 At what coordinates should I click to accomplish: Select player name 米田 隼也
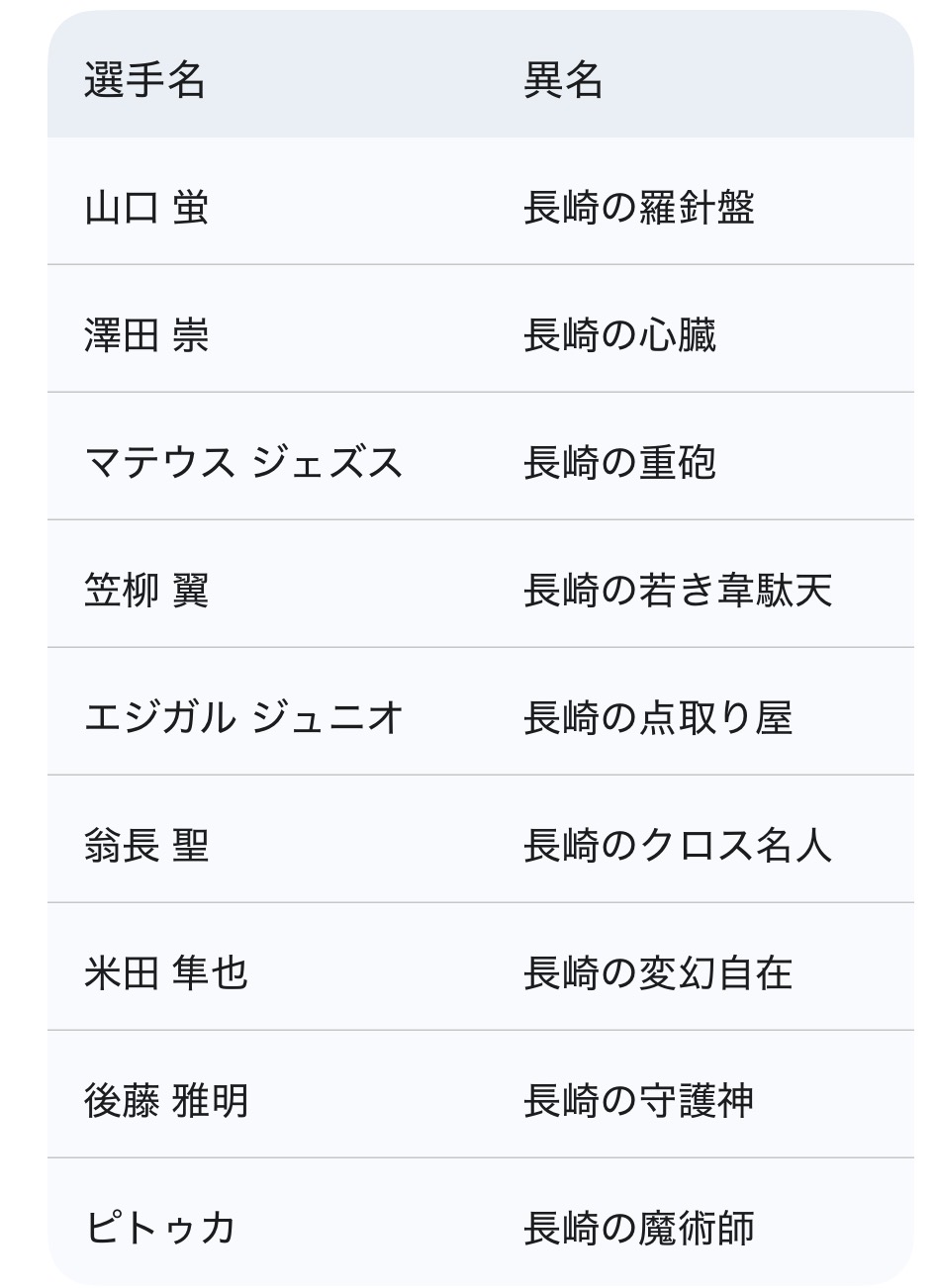[x=165, y=973]
